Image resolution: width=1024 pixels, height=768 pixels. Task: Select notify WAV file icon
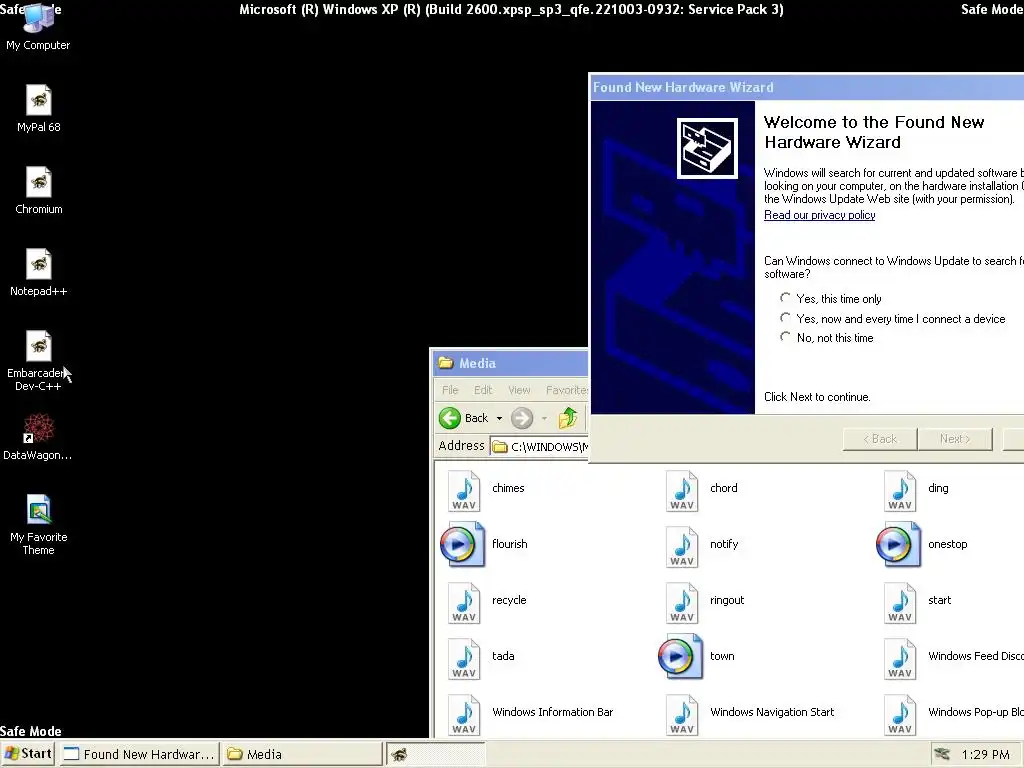682,547
